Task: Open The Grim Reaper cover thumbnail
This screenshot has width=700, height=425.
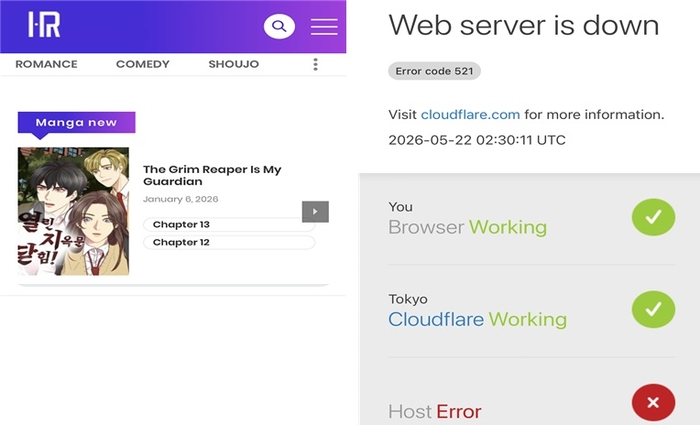Action: click(x=74, y=211)
